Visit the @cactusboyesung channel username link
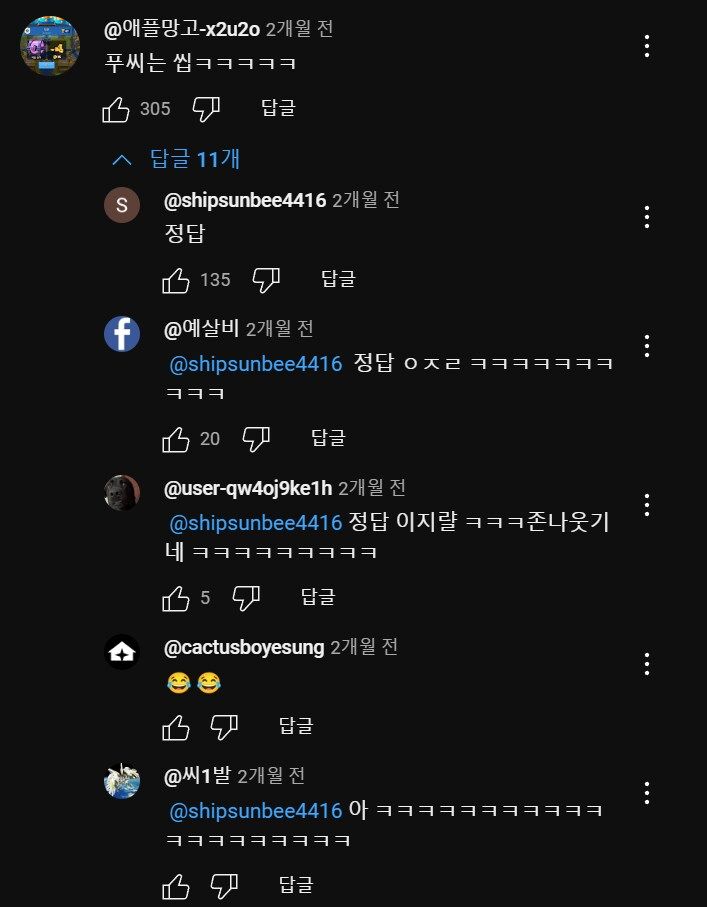 pos(244,648)
